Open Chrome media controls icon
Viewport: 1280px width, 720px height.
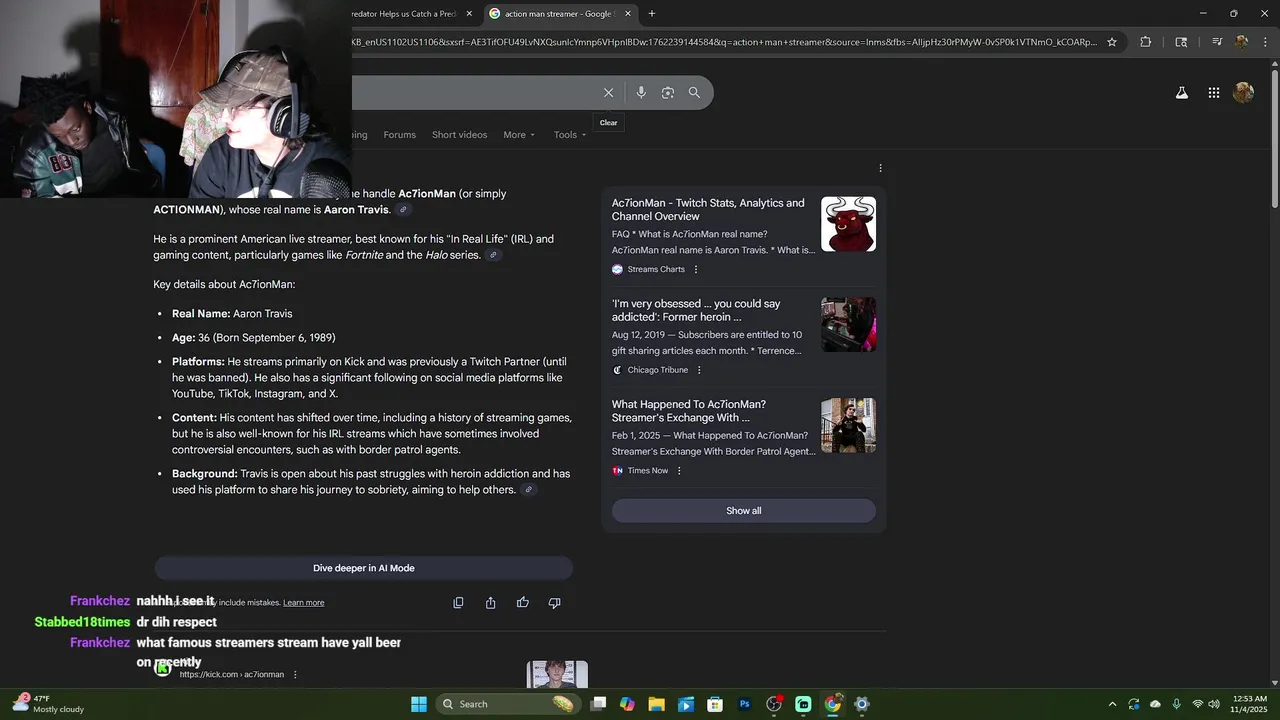coord(1217,42)
